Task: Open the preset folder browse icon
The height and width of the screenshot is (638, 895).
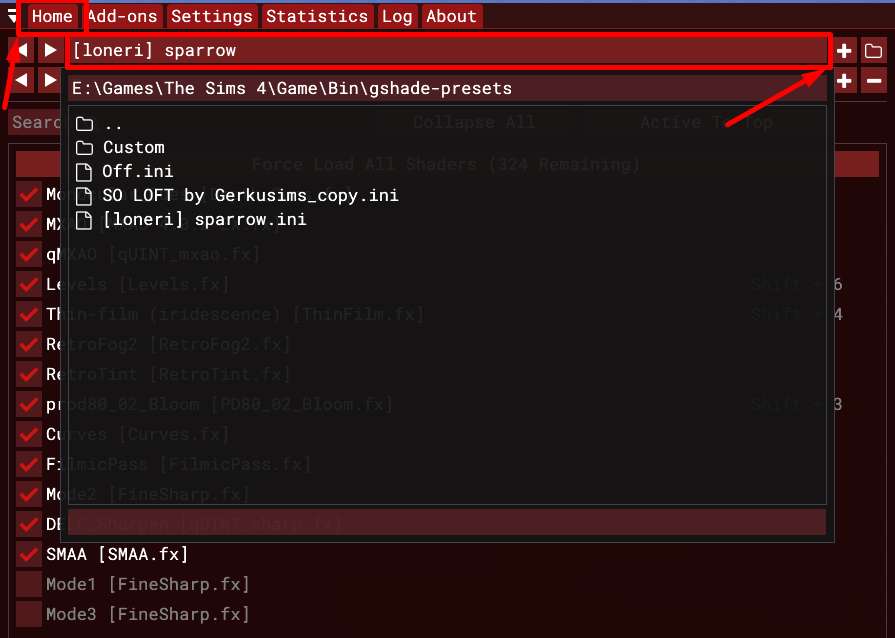Action: (873, 51)
